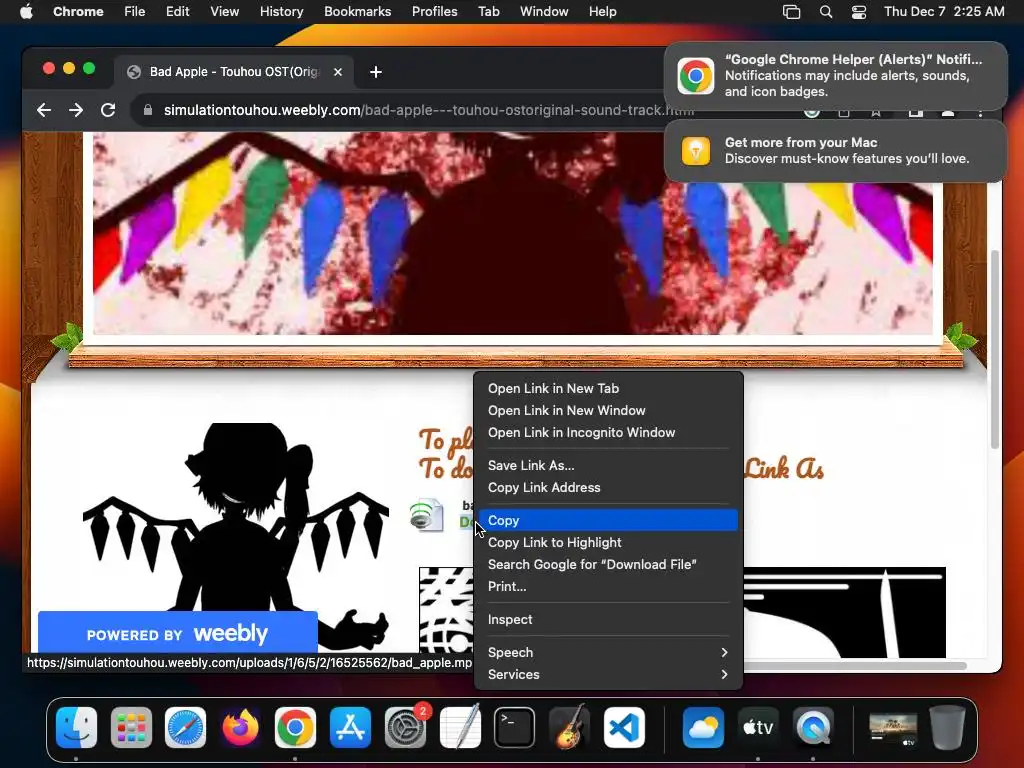The image size is (1024, 768).
Task: Go forward in Chrome history
Action: pos(76,110)
